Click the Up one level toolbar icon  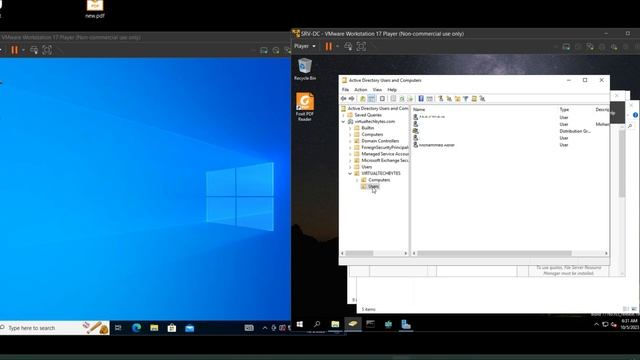tap(362, 99)
